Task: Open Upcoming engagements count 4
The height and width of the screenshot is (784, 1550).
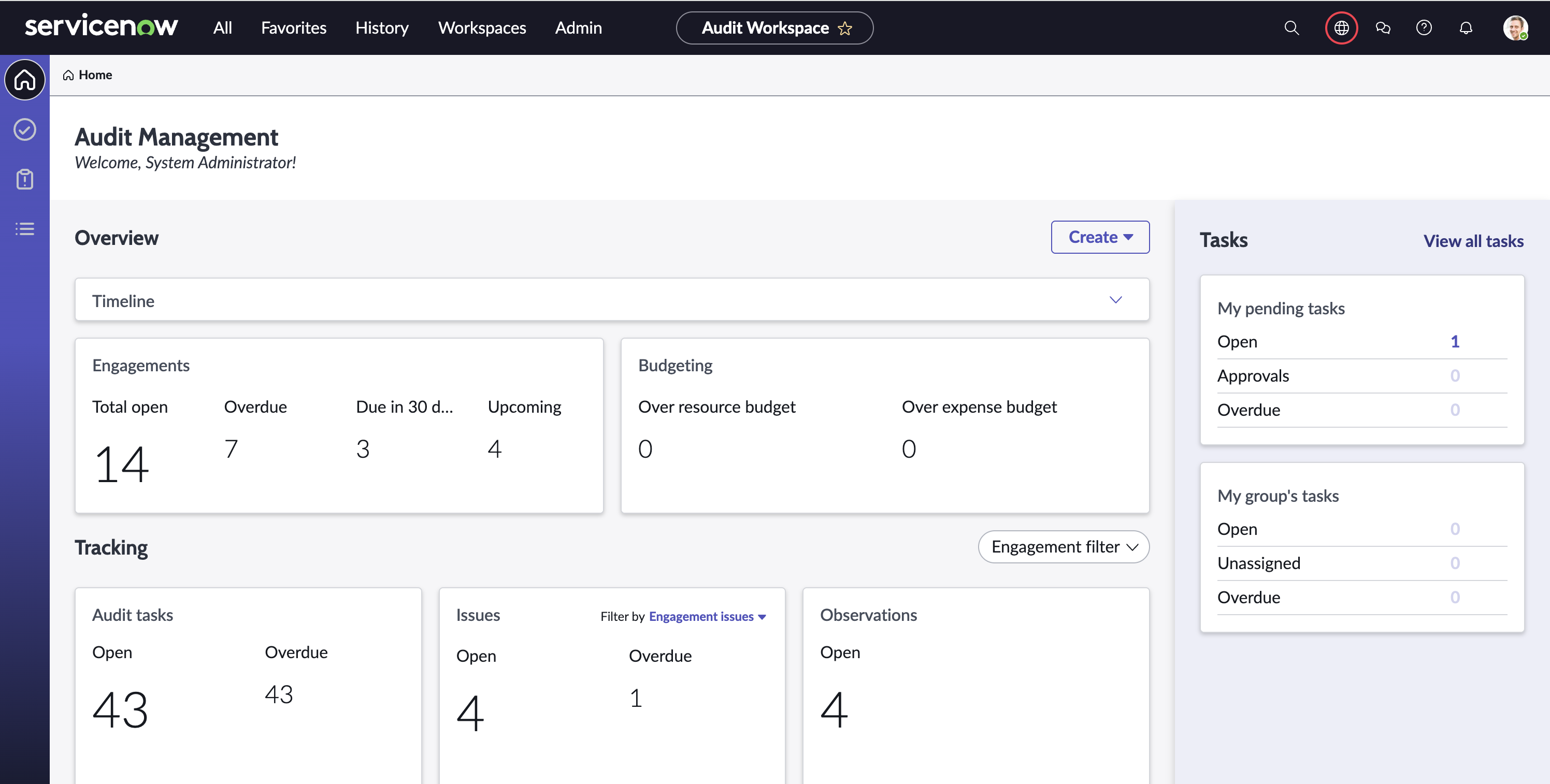Action: tap(495, 449)
